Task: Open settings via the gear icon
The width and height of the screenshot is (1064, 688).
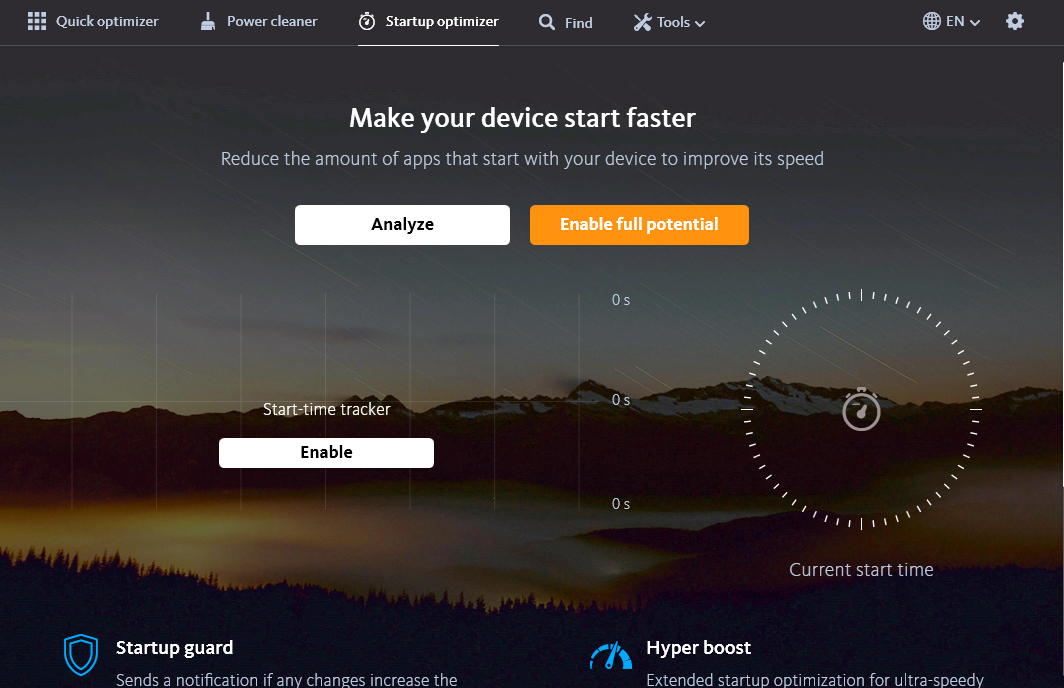Action: click(x=1015, y=21)
